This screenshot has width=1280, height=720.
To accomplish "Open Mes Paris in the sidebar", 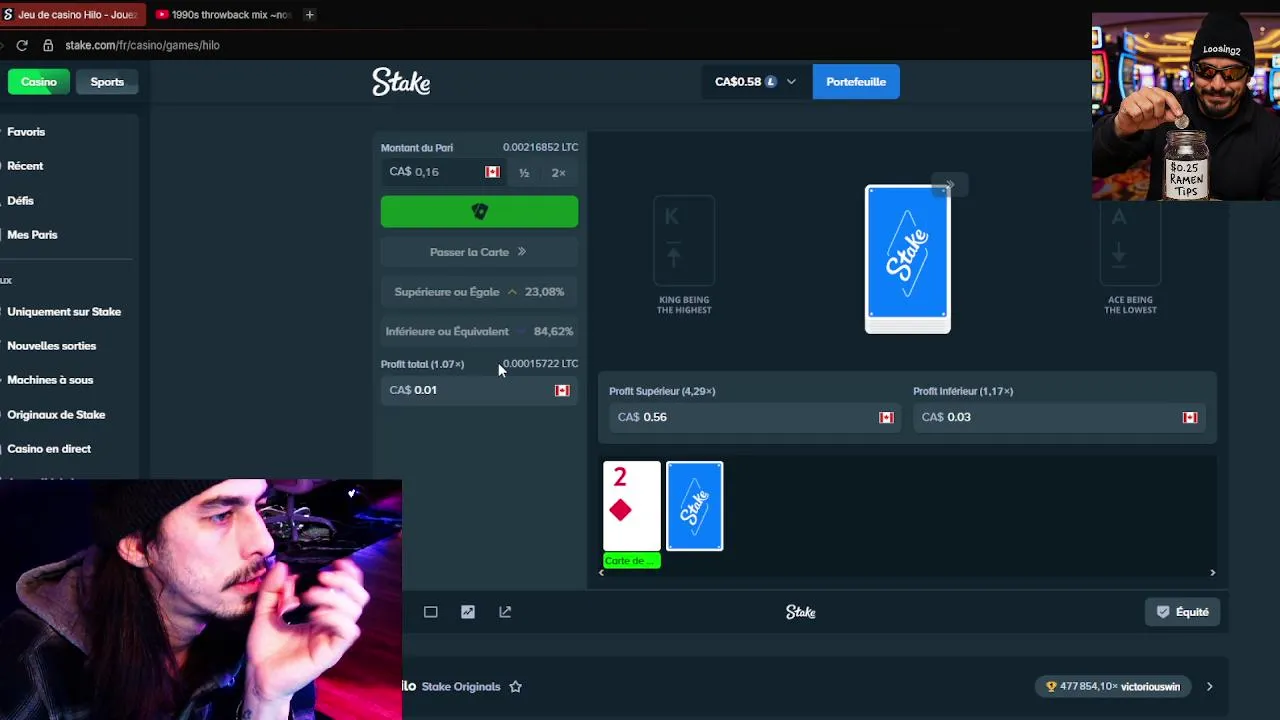I will (x=32, y=235).
